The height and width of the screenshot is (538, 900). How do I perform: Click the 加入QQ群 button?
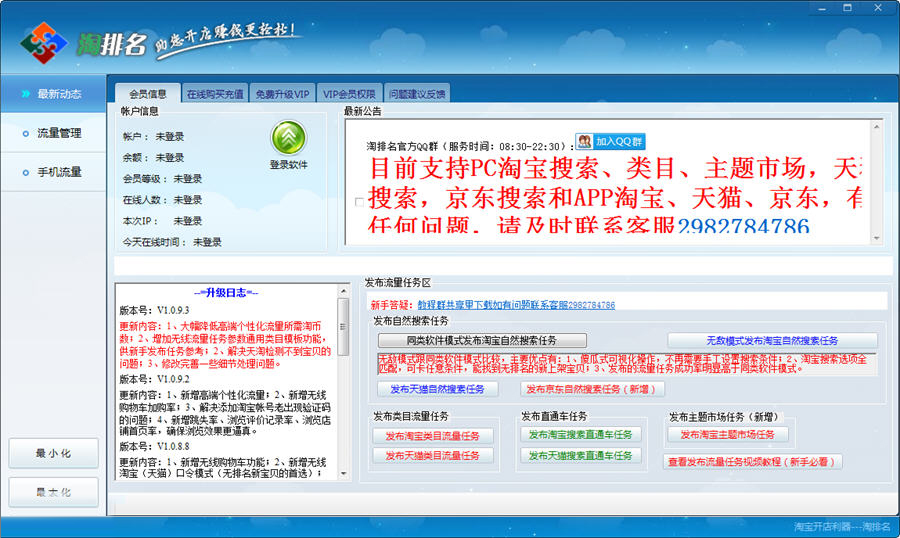610,141
